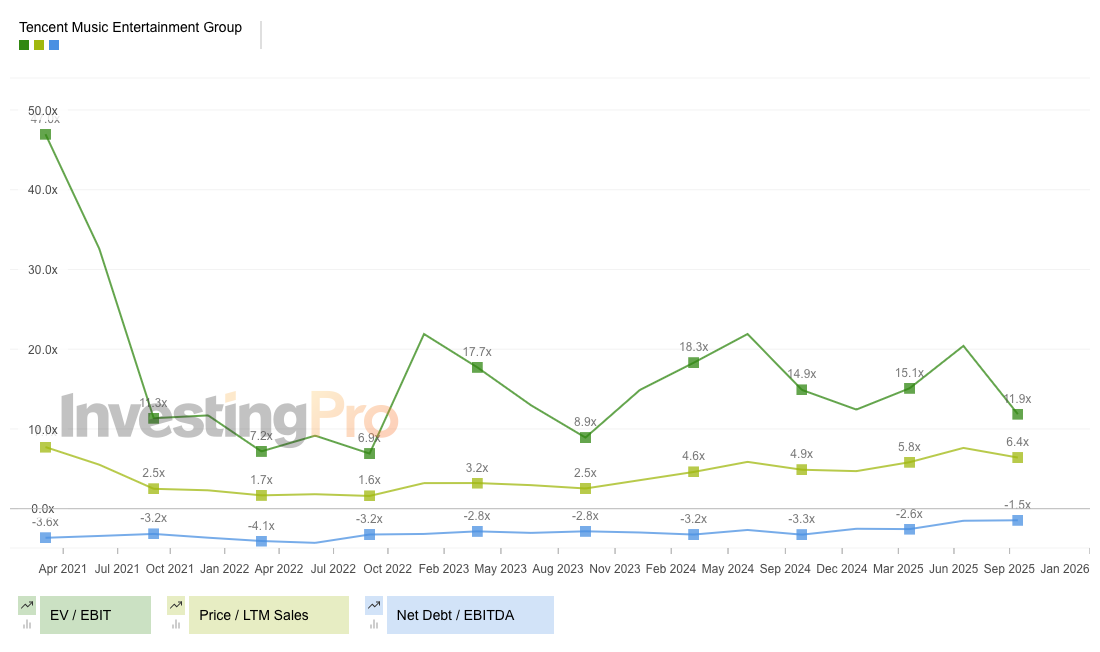Click the bar chart icon for EV / EBIT
The height and width of the screenshot is (652, 1100).
coord(27,625)
